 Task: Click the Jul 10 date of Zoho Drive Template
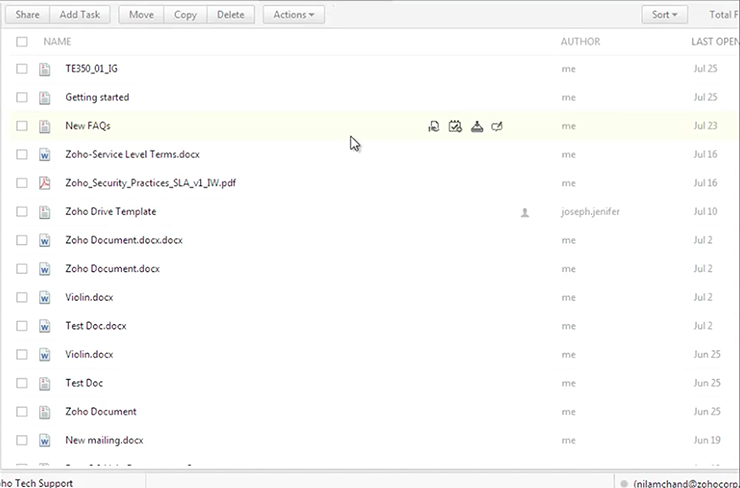coord(706,211)
